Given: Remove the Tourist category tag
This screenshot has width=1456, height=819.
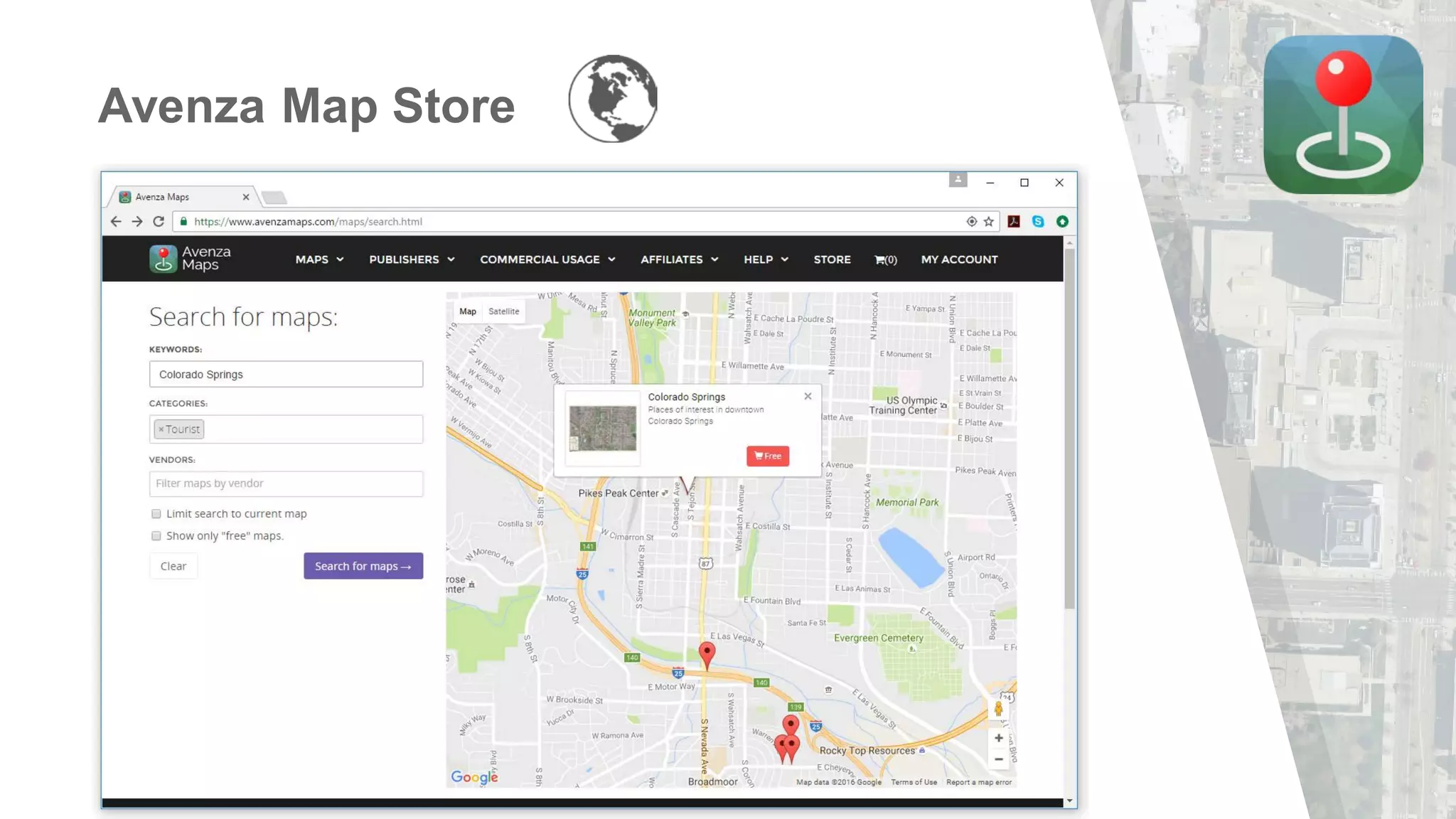Looking at the screenshot, I should coord(161,429).
